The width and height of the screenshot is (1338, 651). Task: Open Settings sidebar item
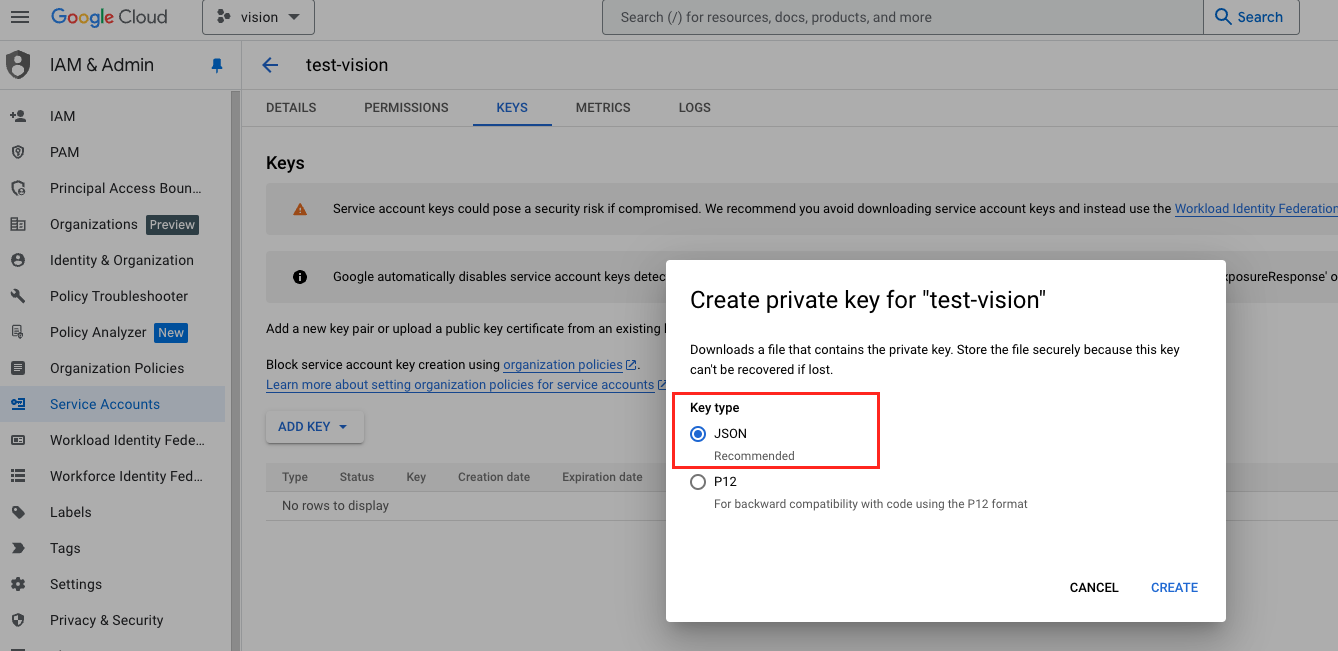(x=112, y=584)
